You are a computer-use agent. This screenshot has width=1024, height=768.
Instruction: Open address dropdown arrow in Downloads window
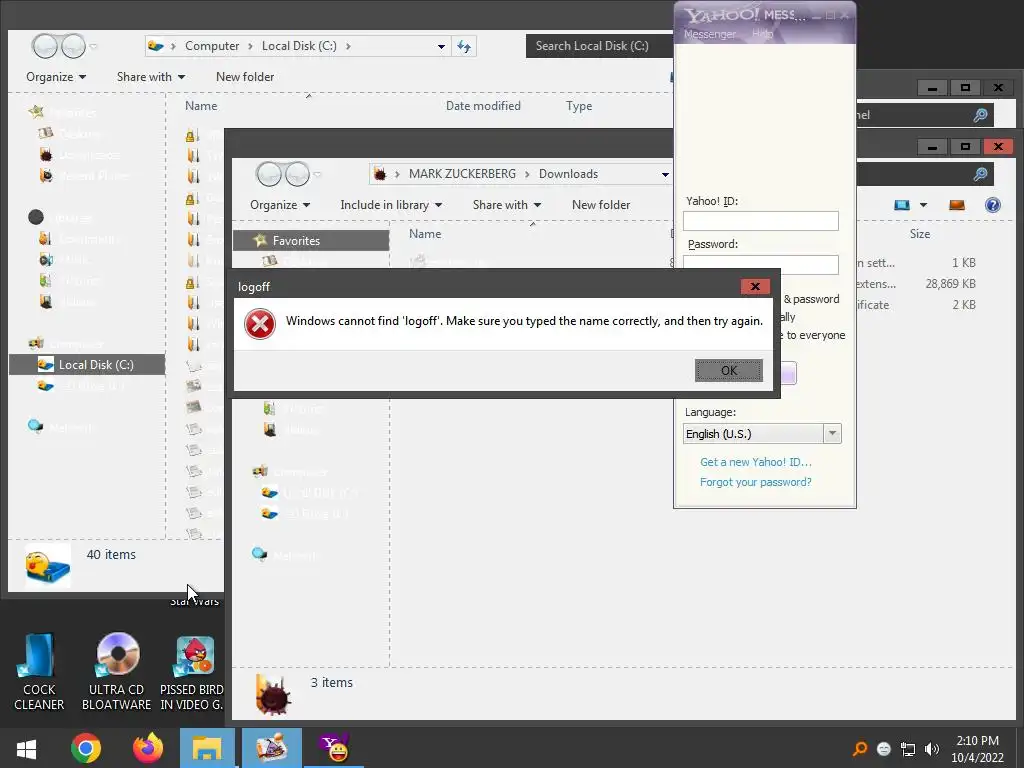(x=665, y=174)
